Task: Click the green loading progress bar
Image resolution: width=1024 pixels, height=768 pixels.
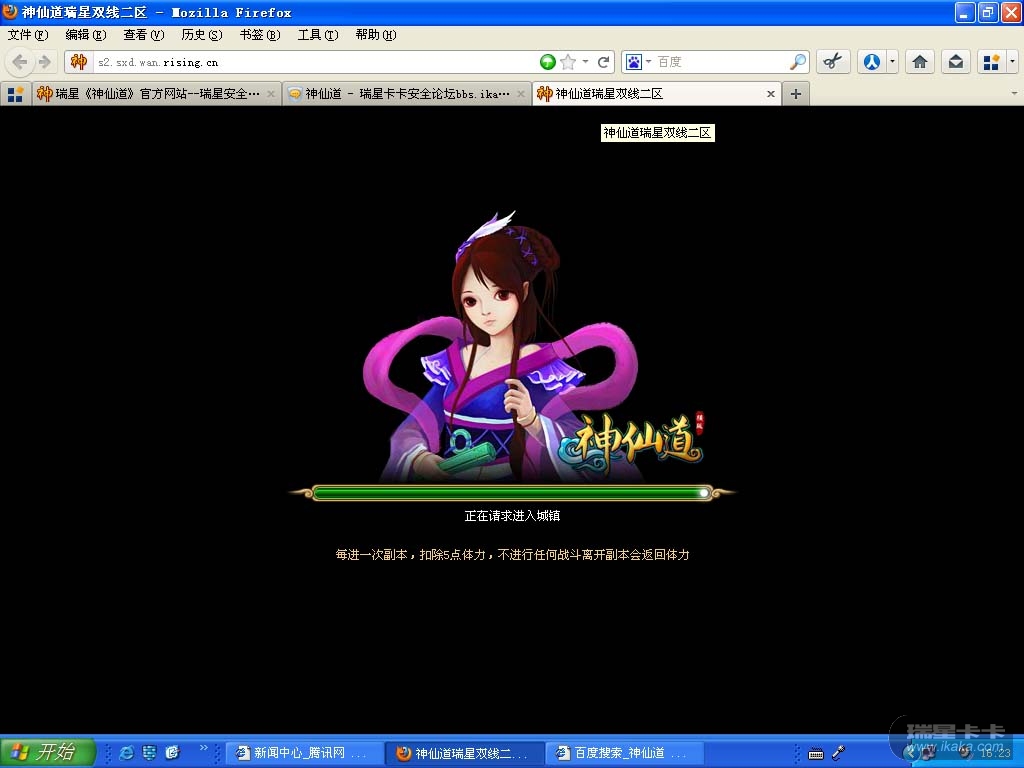Action: coord(513,493)
